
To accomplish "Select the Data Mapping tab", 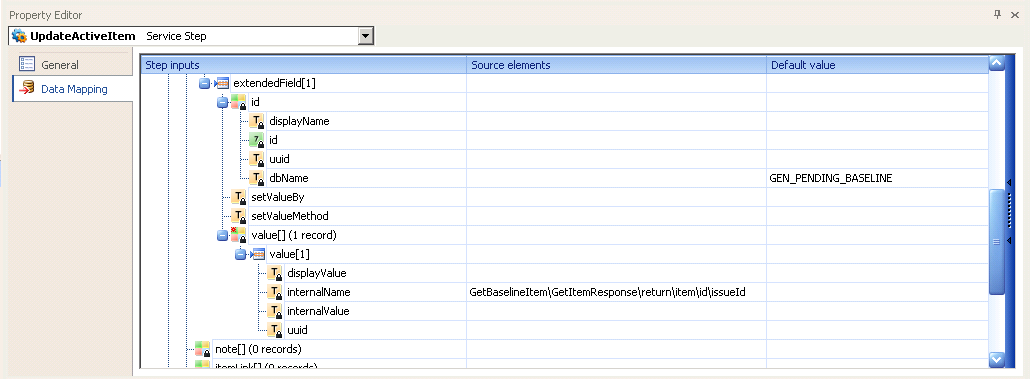I will [72, 89].
